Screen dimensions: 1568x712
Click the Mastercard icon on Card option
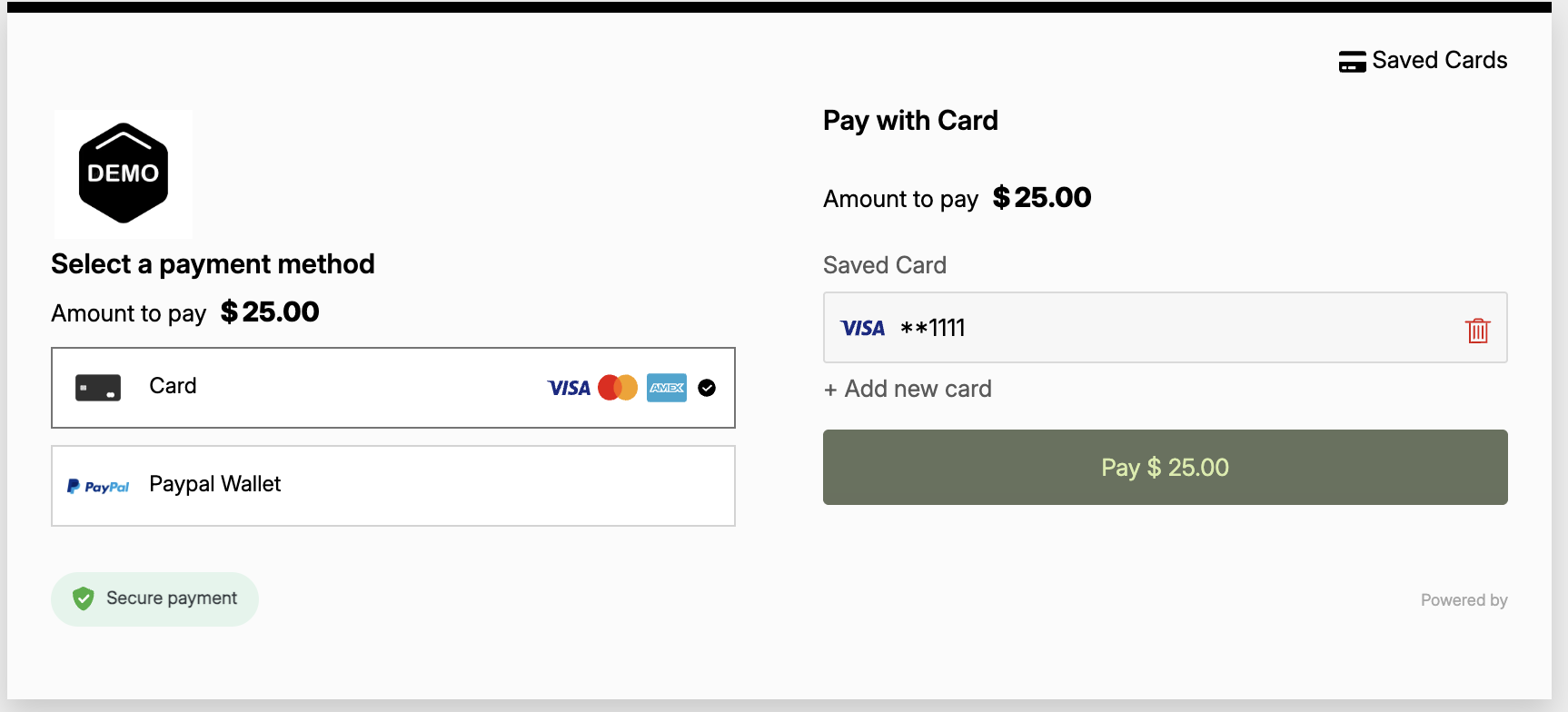[x=618, y=388]
